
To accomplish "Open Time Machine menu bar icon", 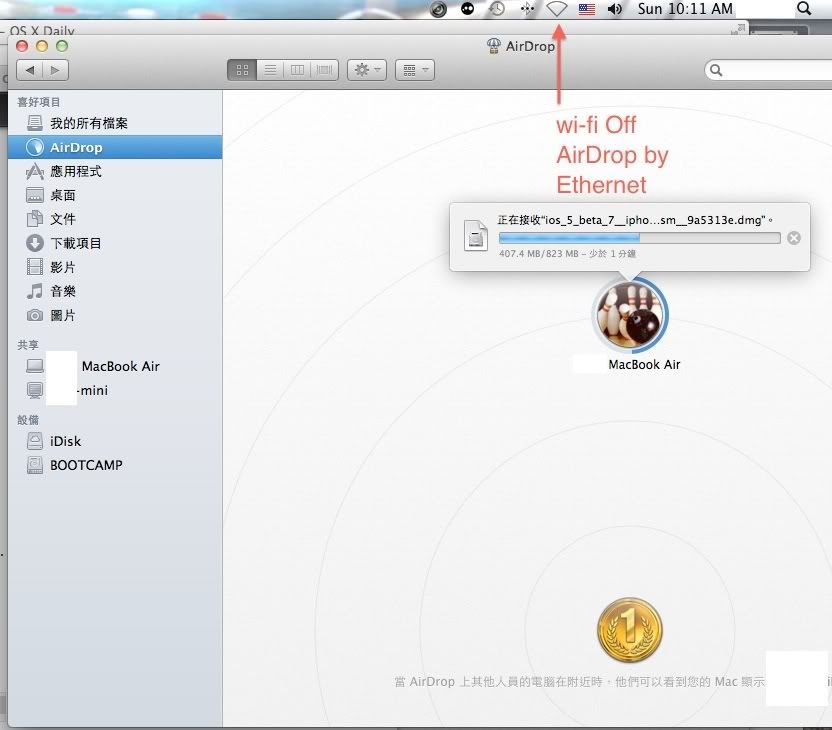I will pos(497,9).
